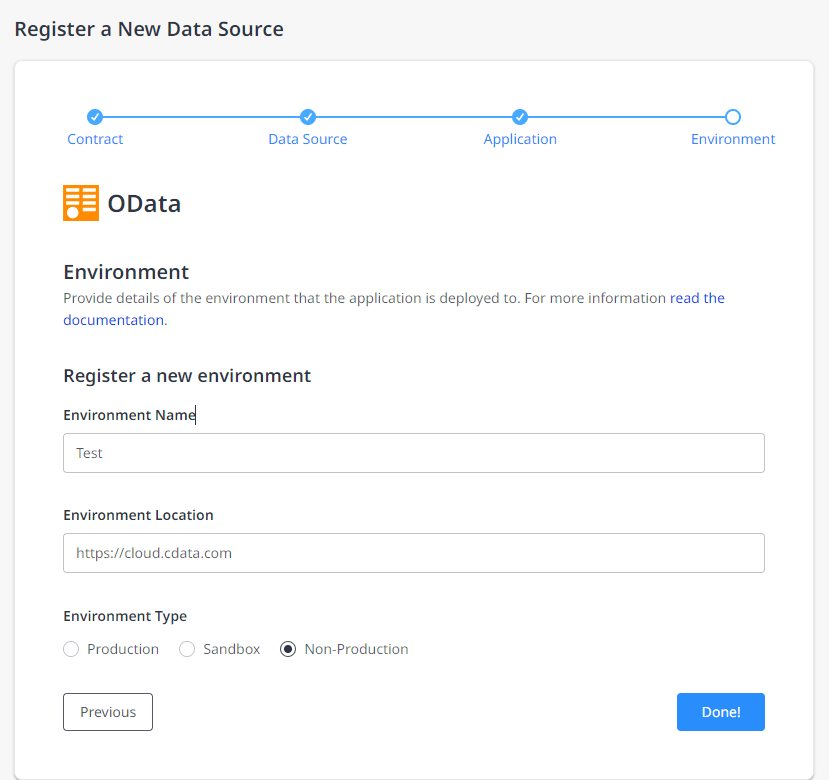Image resolution: width=829 pixels, height=780 pixels.
Task: Click the Data Source step checkmark circle
Action: (x=308, y=117)
